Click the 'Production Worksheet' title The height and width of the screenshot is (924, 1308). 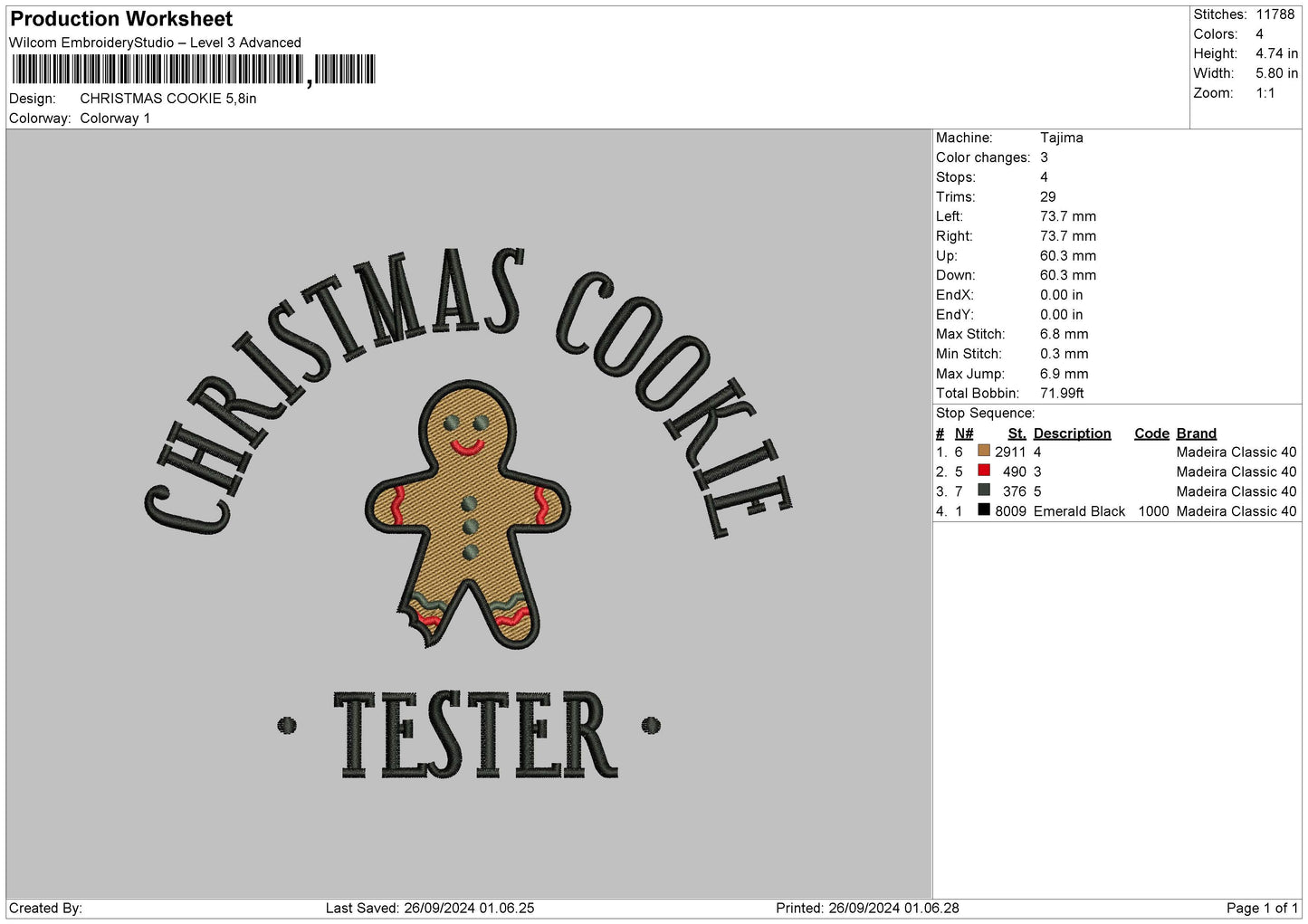tap(121, 19)
